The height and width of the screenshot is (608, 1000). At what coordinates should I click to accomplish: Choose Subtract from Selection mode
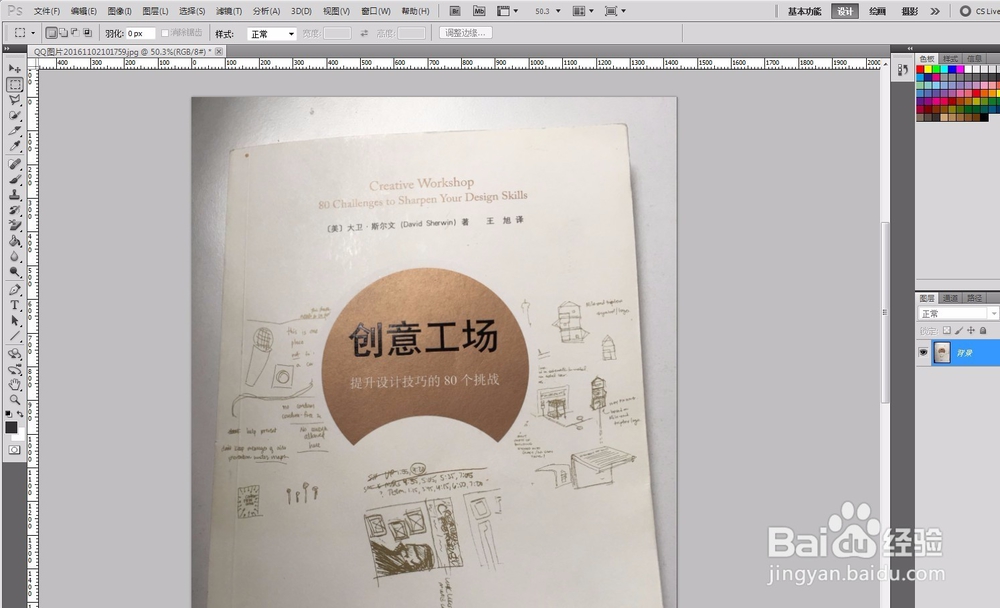[x=75, y=33]
